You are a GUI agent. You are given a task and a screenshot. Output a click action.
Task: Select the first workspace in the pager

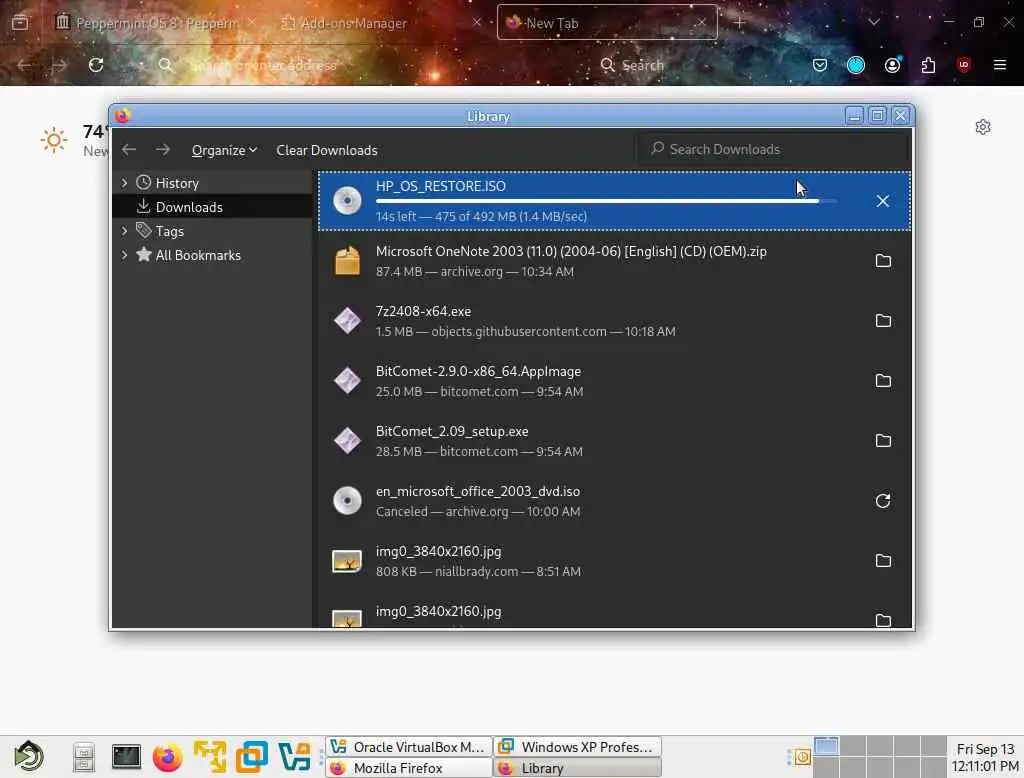point(825,746)
